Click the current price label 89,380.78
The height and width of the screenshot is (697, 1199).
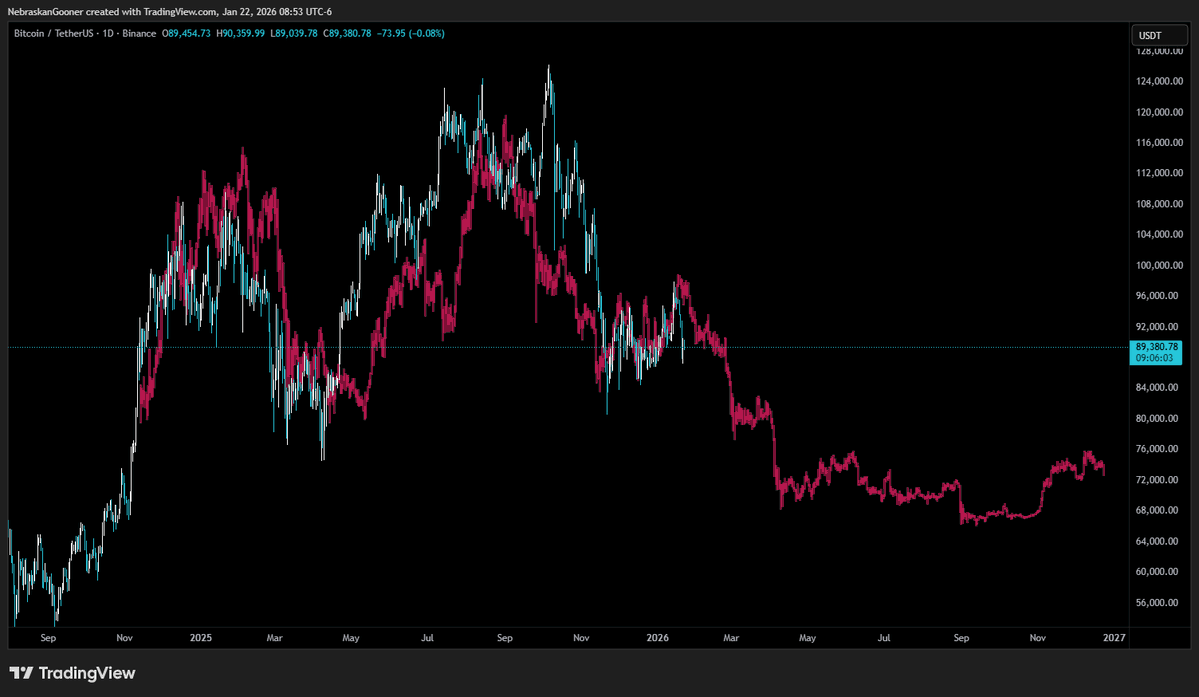tap(1155, 347)
